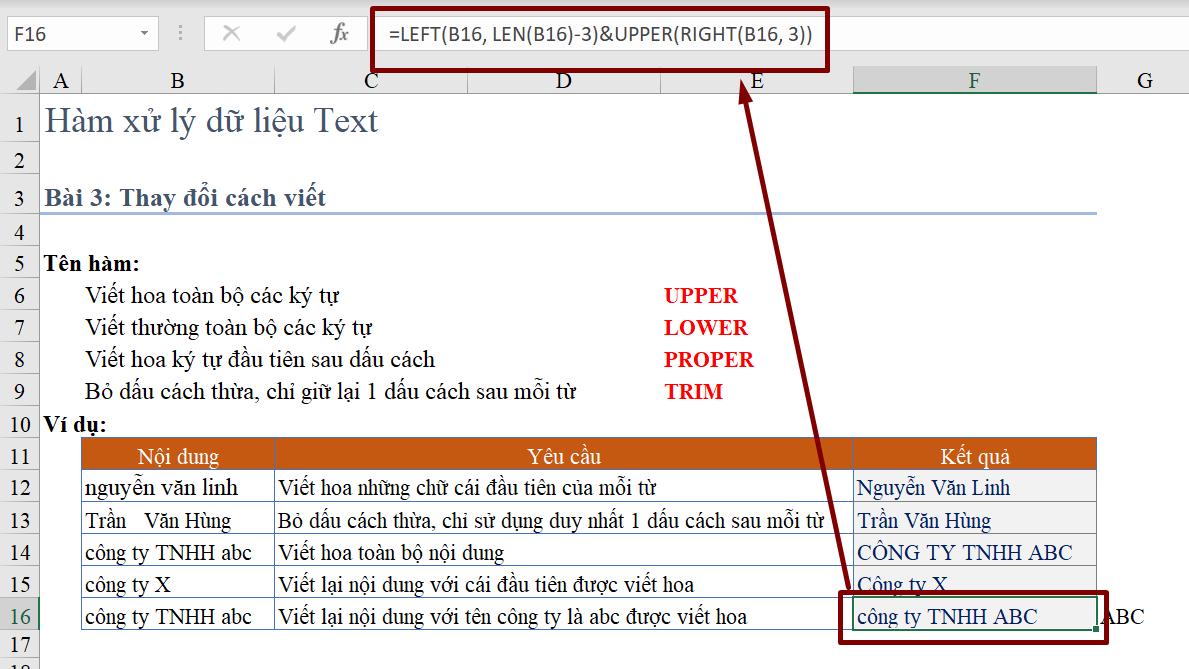1189x669 pixels.
Task: Select column B header
Action: tap(176, 80)
